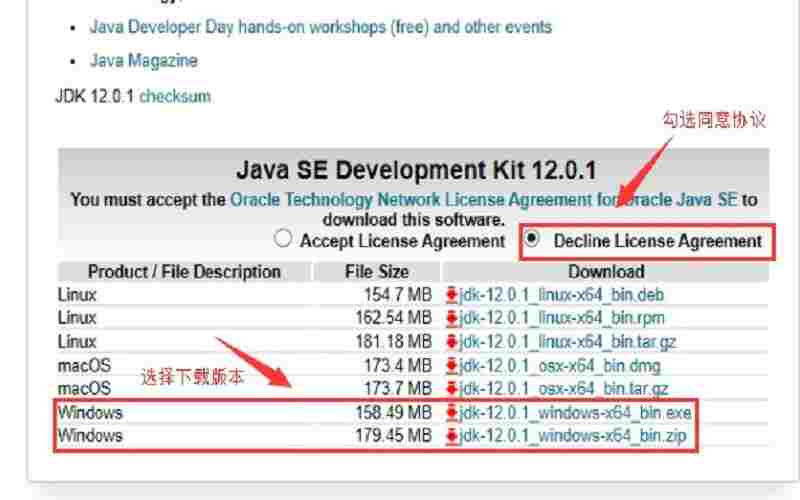The height and width of the screenshot is (500, 800).
Task: Select Accept License Agreement radio button
Action: 283,238
